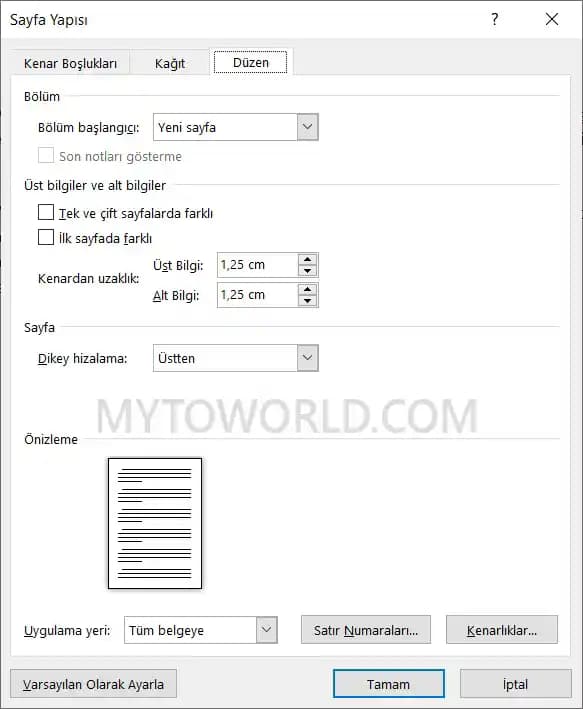
Task: Confirm with the Tamam button
Action: tap(389, 684)
